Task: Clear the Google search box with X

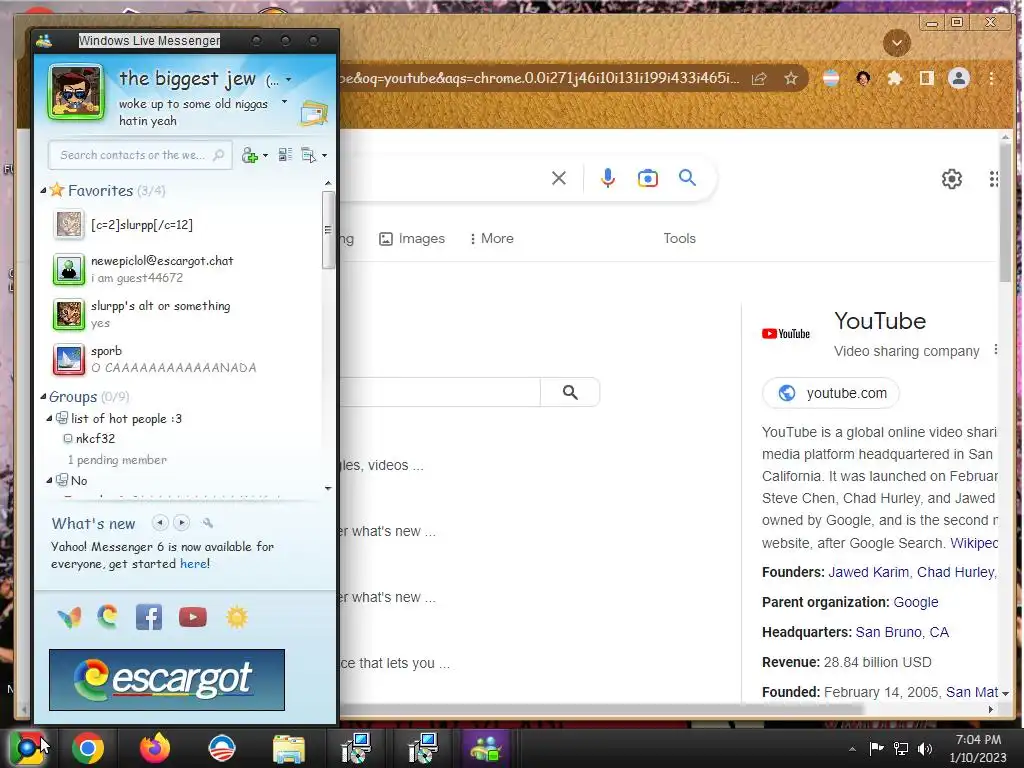Action: (x=559, y=178)
